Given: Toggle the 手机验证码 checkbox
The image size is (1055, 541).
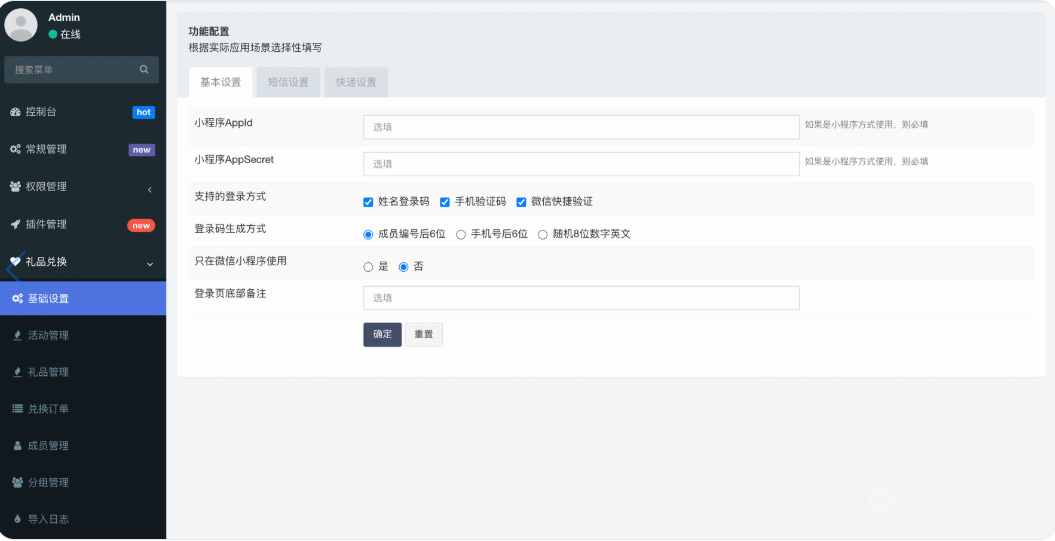Looking at the screenshot, I should (x=445, y=202).
